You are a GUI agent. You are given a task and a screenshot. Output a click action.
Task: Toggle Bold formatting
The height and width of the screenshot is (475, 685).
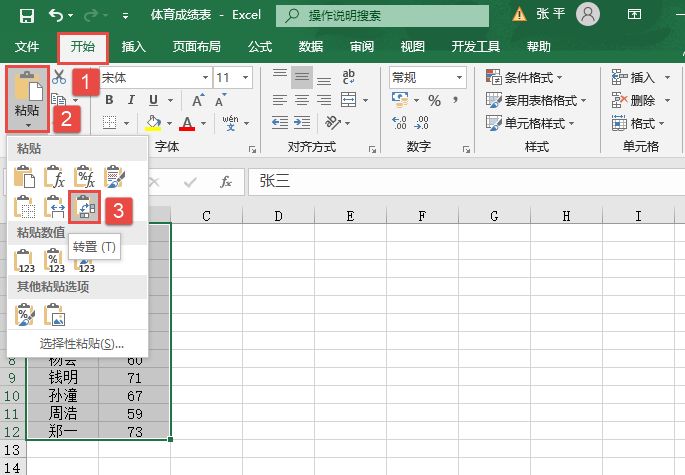coord(110,100)
